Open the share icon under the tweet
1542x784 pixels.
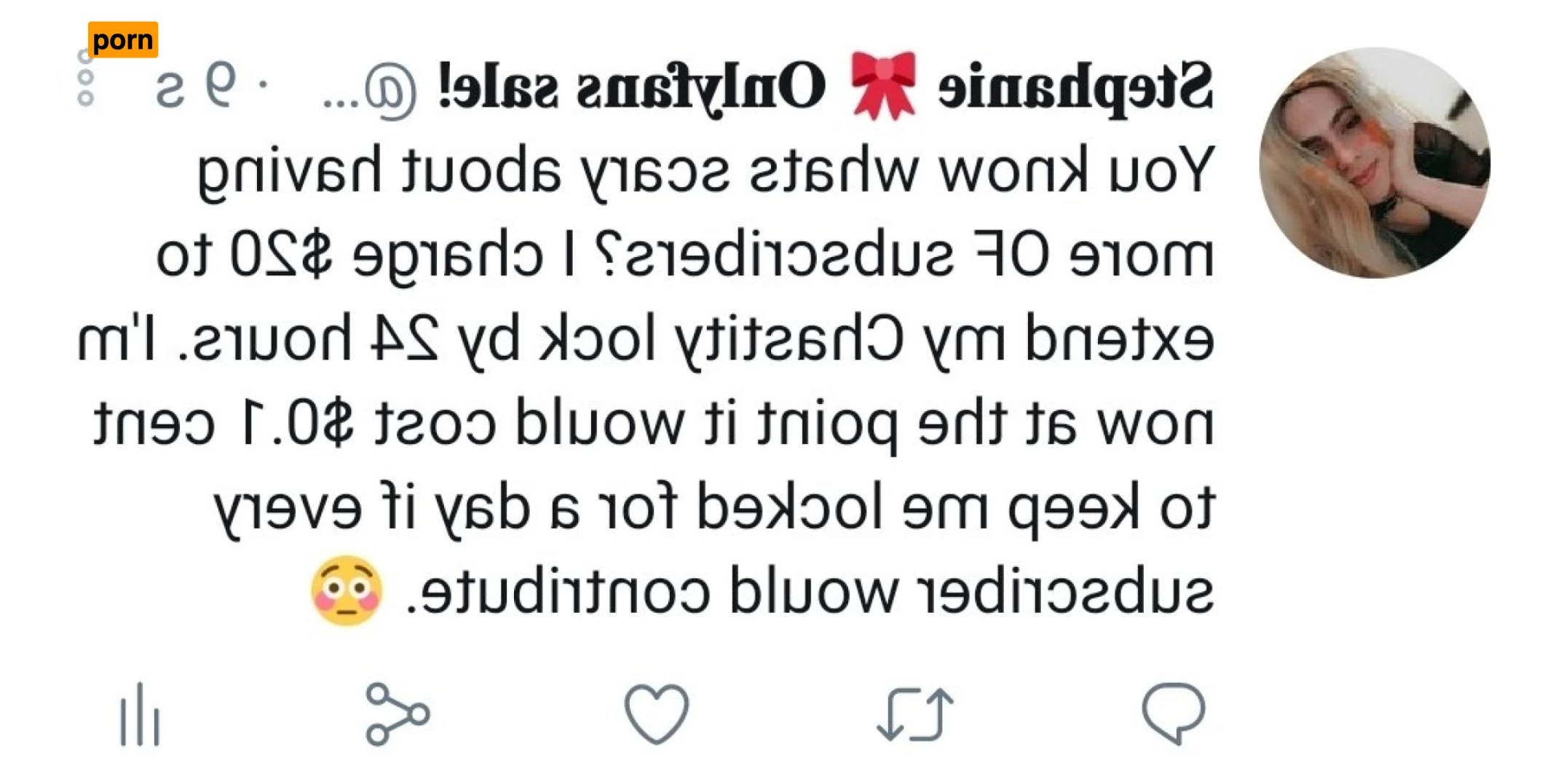click(x=397, y=714)
